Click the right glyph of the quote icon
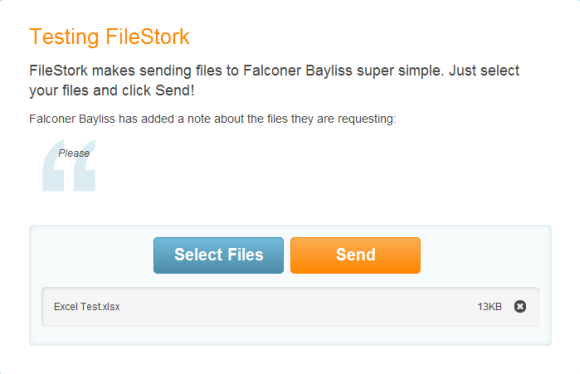Image resolution: width=580 pixels, height=374 pixels. tap(85, 165)
